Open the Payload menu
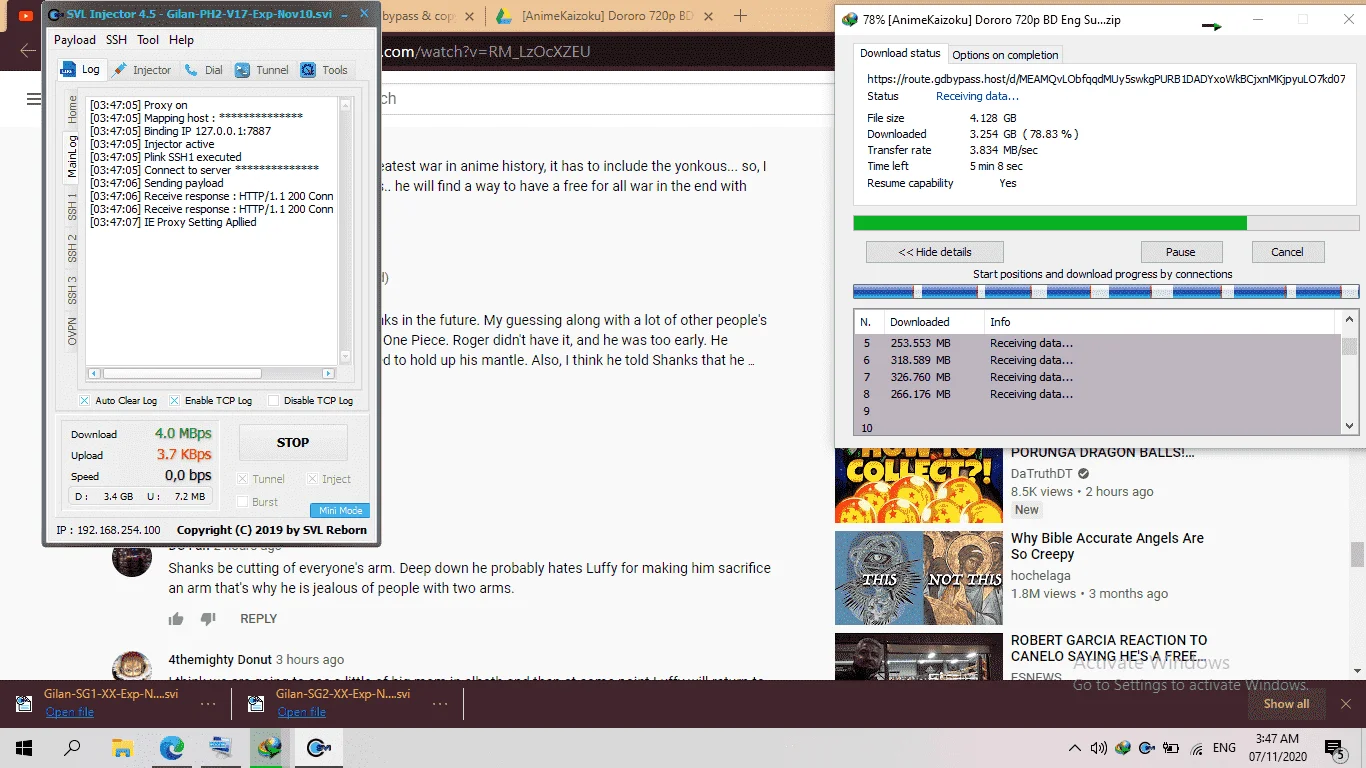The height and width of the screenshot is (768, 1366). click(x=75, y=40)
